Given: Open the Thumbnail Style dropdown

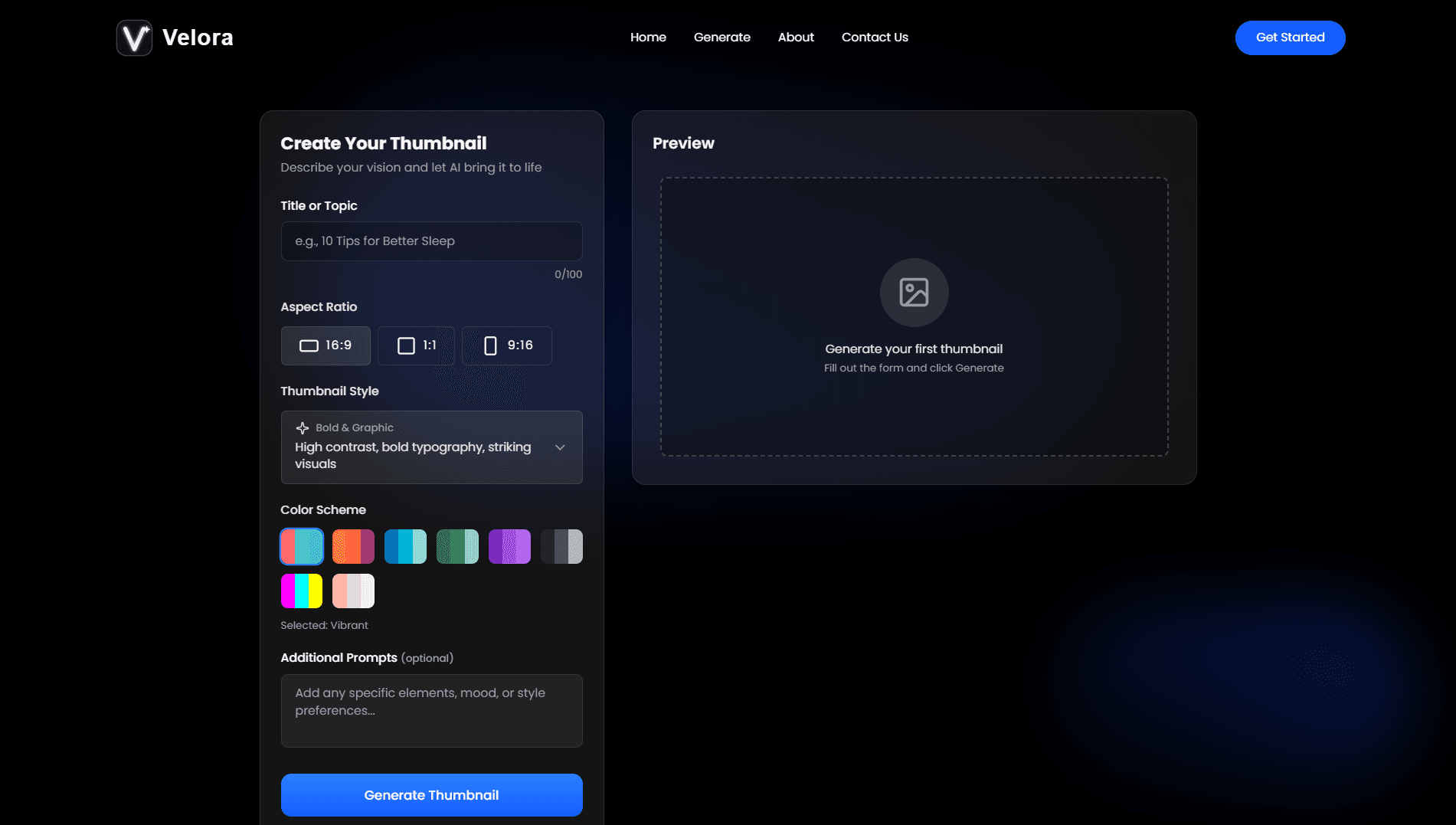Looking at the screenshot, I should (431, 447).
